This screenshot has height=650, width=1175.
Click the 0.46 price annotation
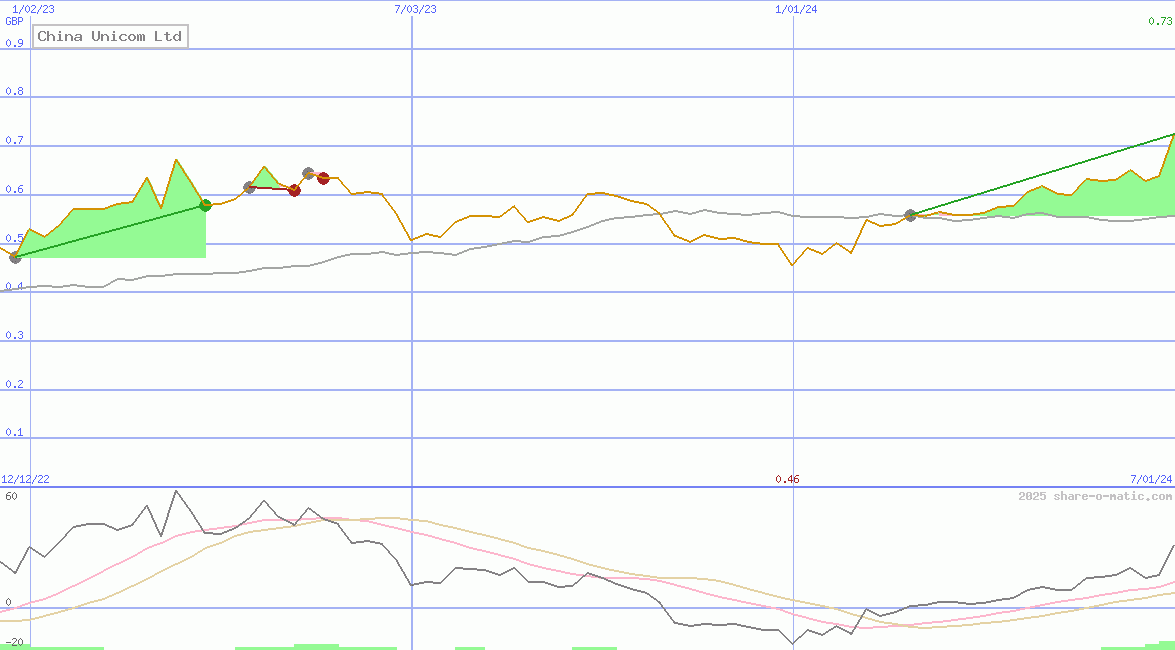789,479
